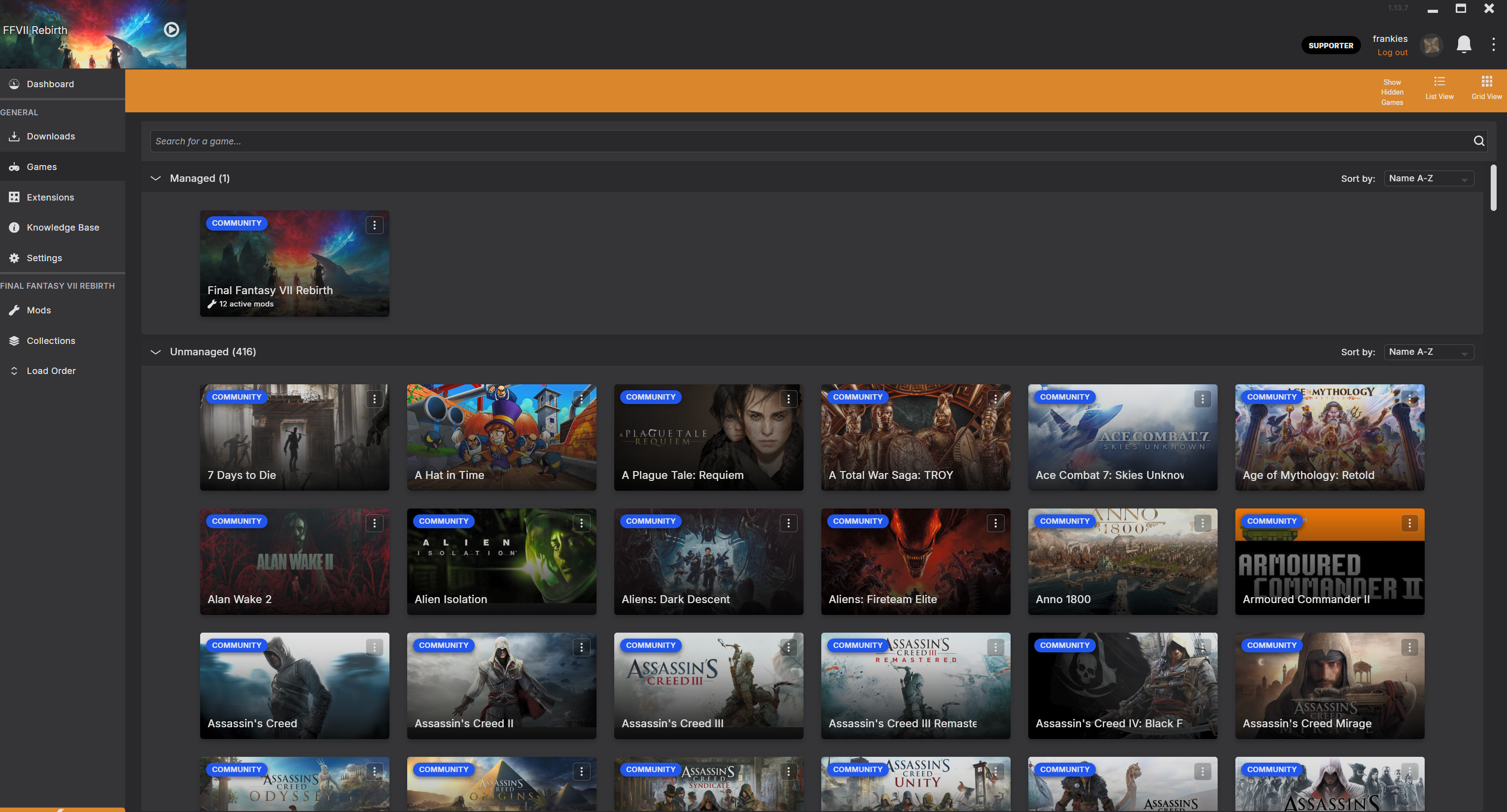Viewport: 1507px width, 812px height.
Task: Open Aliens: Fireteam Elite card menu
Action: (996, 523)
